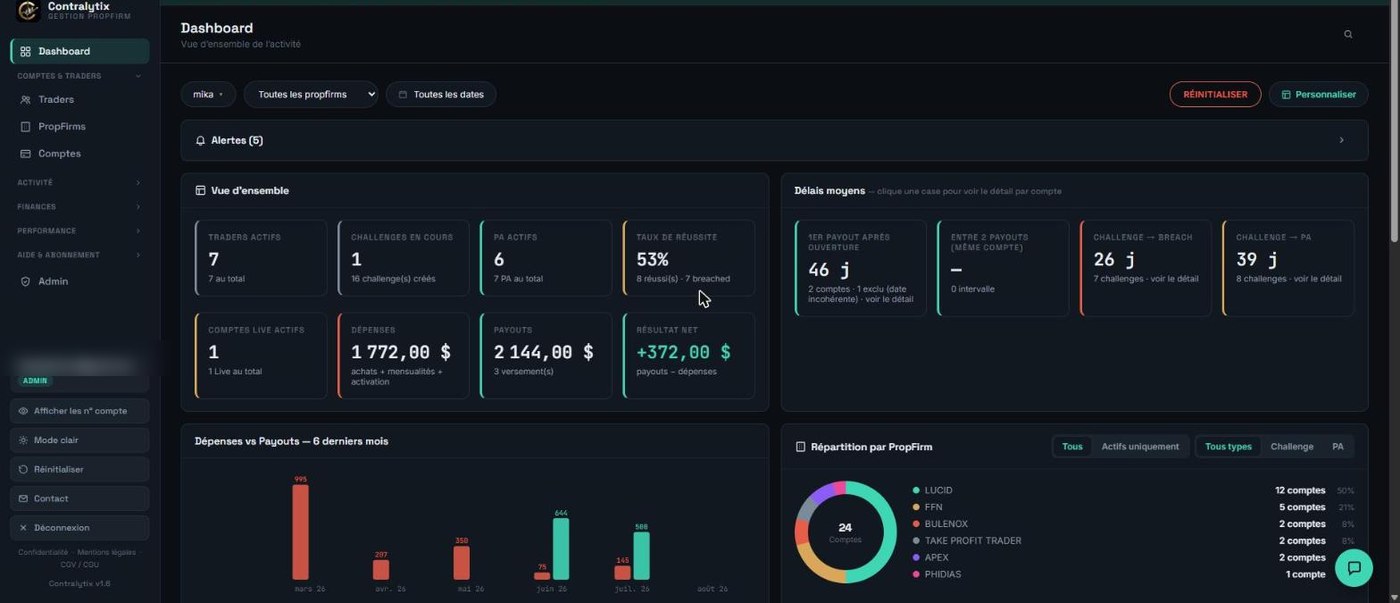Image resolution: width=1400 pixels, height=603 pixels.
Task: Toggle Afficher les n° compte
Action: pos(80,411)
